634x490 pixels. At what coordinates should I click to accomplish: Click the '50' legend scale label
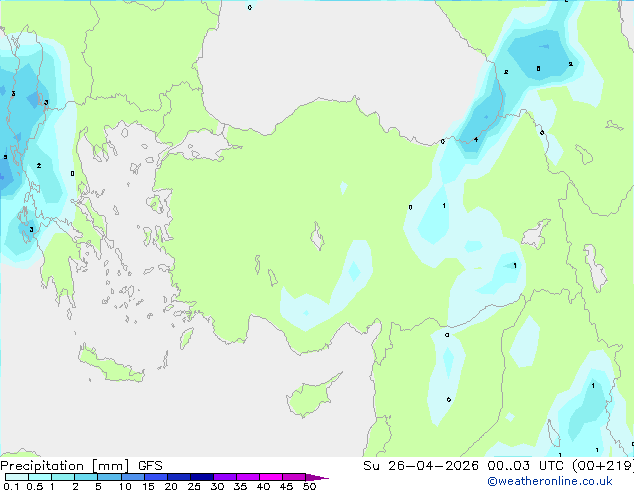pos(309,486)
